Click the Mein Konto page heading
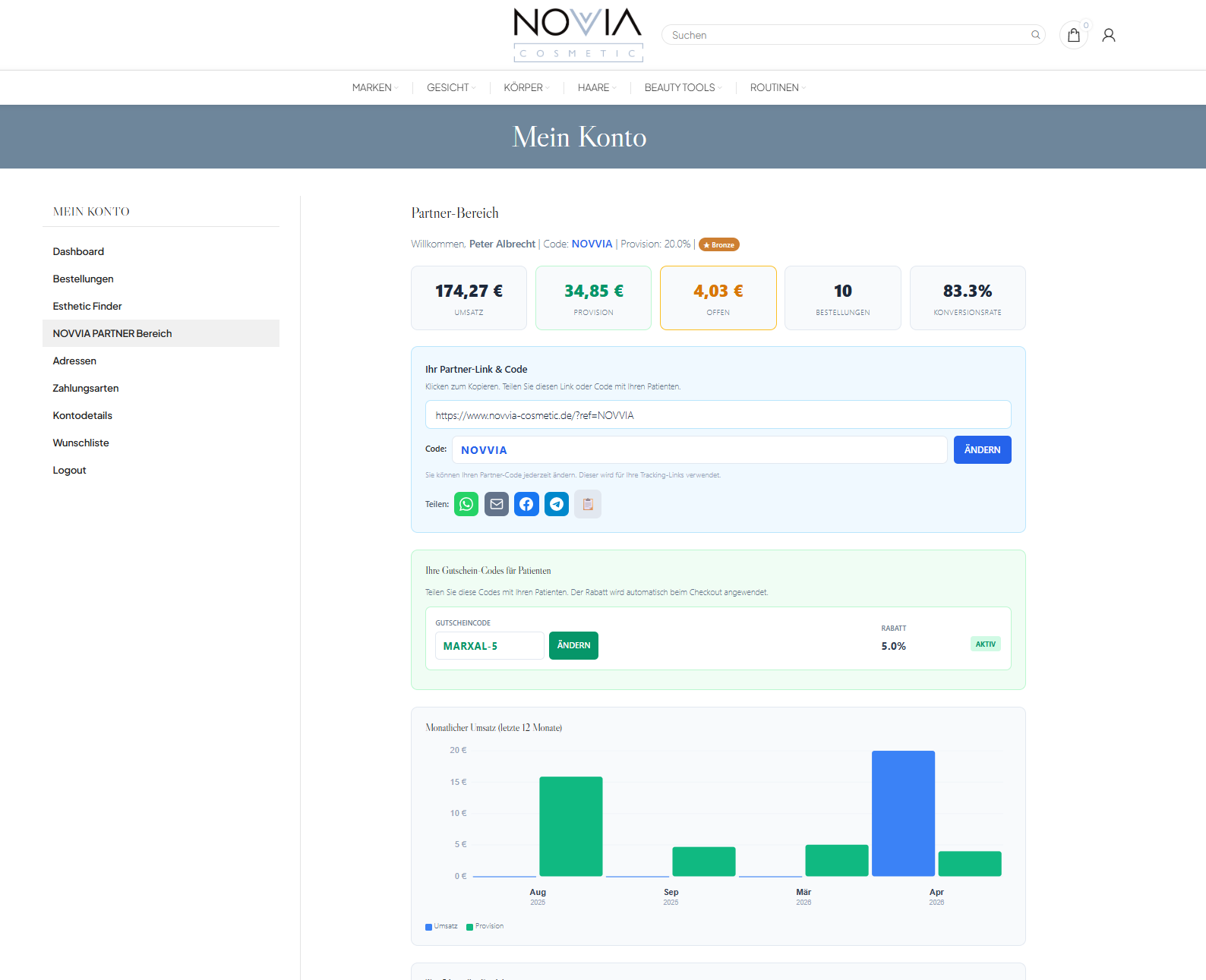The height and width of the screenshot is (980, 1206). 579,137
